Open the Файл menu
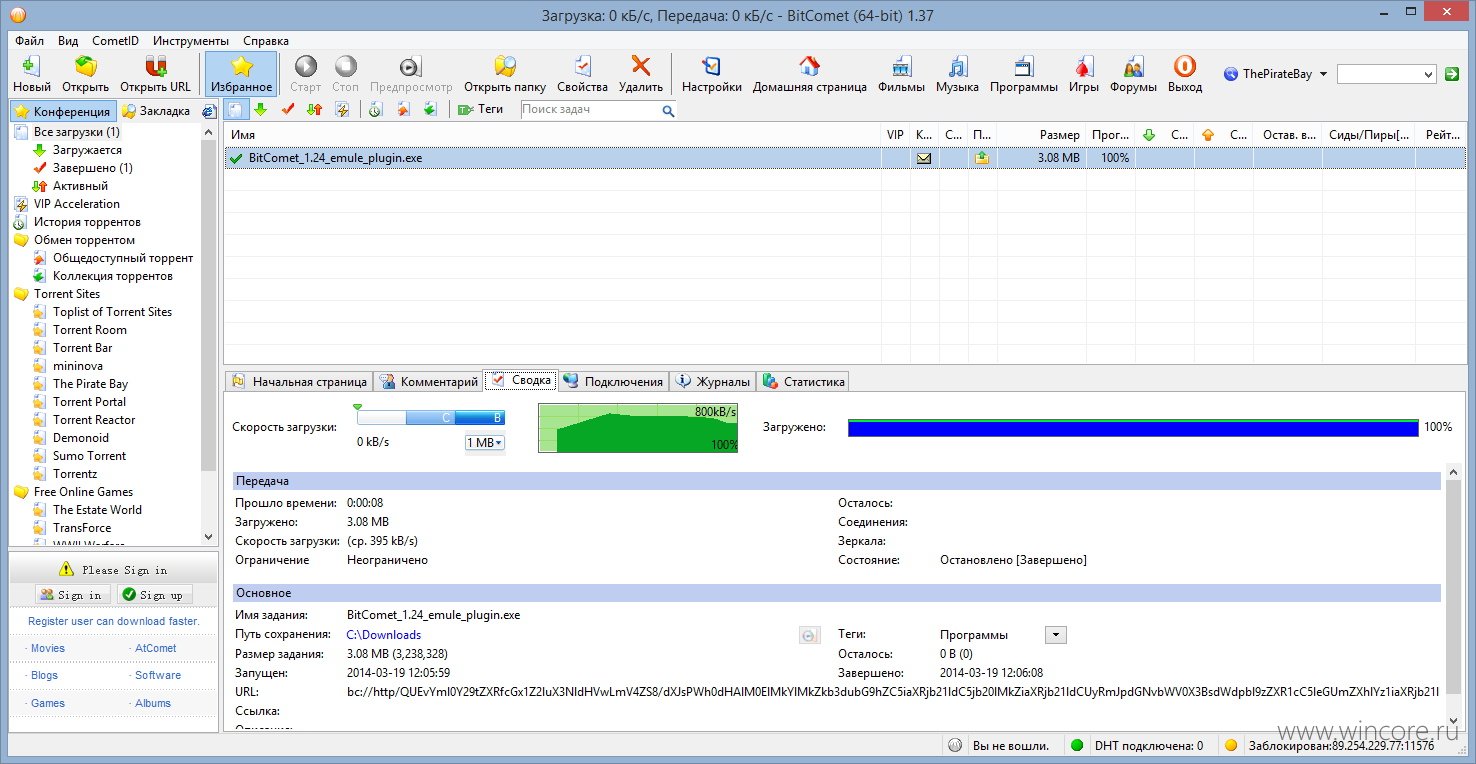The height and width of the screenshot is (764, 1476). pos(30,41)
